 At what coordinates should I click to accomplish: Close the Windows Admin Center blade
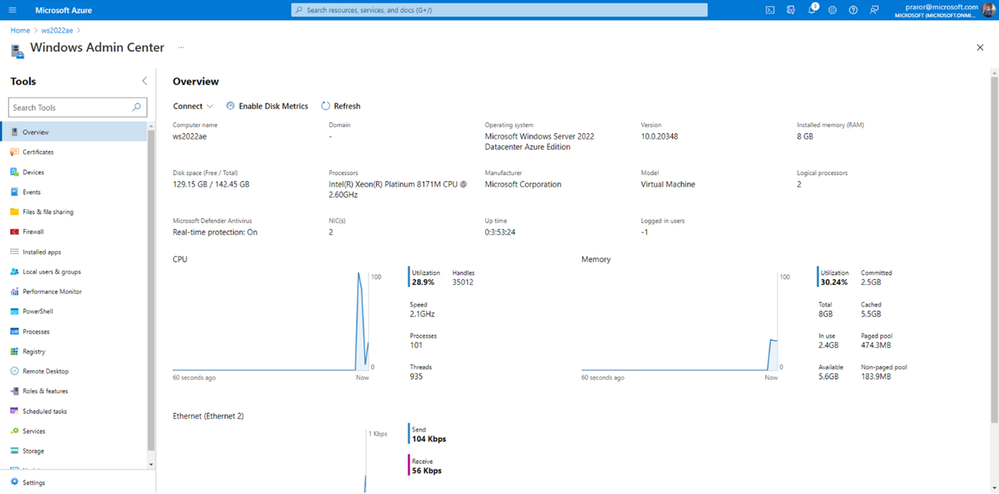coord(980,48)
